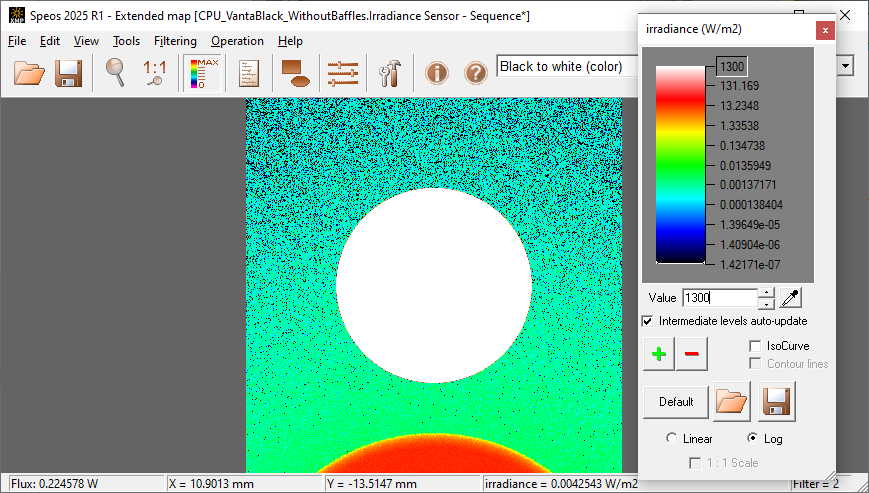The width and height of the screenshot is (869, 493).
Task: Select the 1.42171e-07 bottom level label
Action: click(750, 265)
